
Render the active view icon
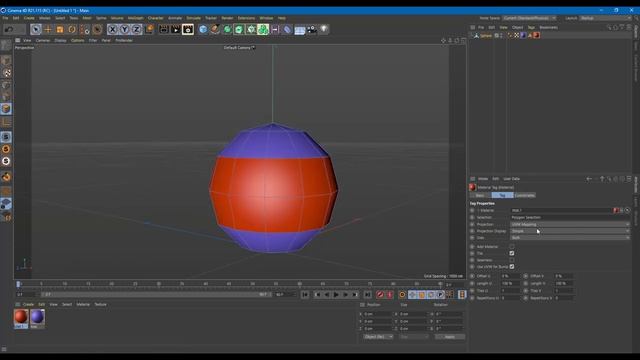point(164,29)
